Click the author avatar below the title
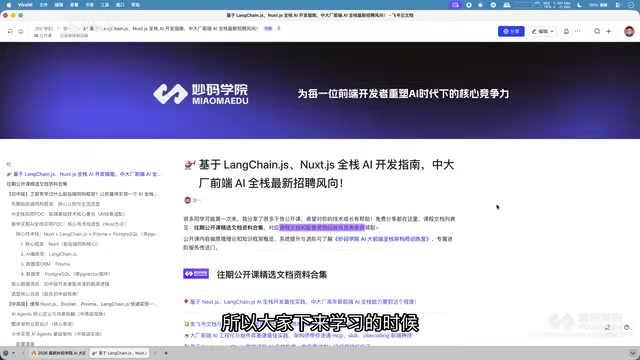Image resolution: width=640 pixels, height=360 pixels. 187,200
